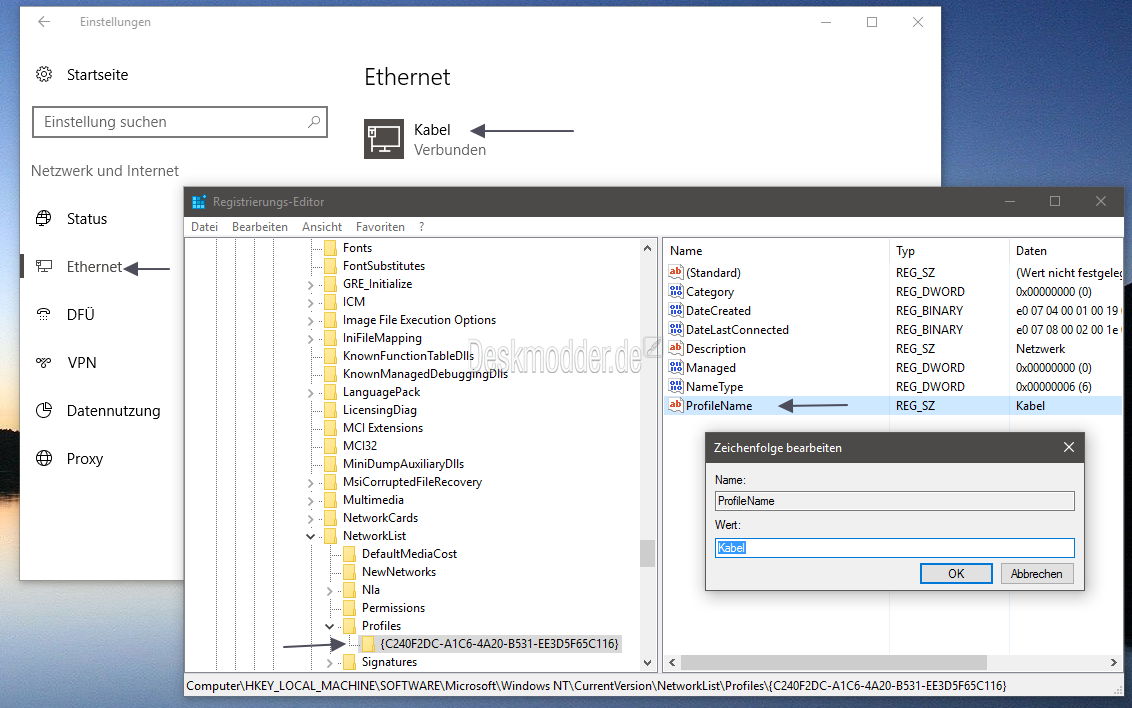
Task: Click the values pane horizontal scrollbar thumb
Action: tap(834, 662)
